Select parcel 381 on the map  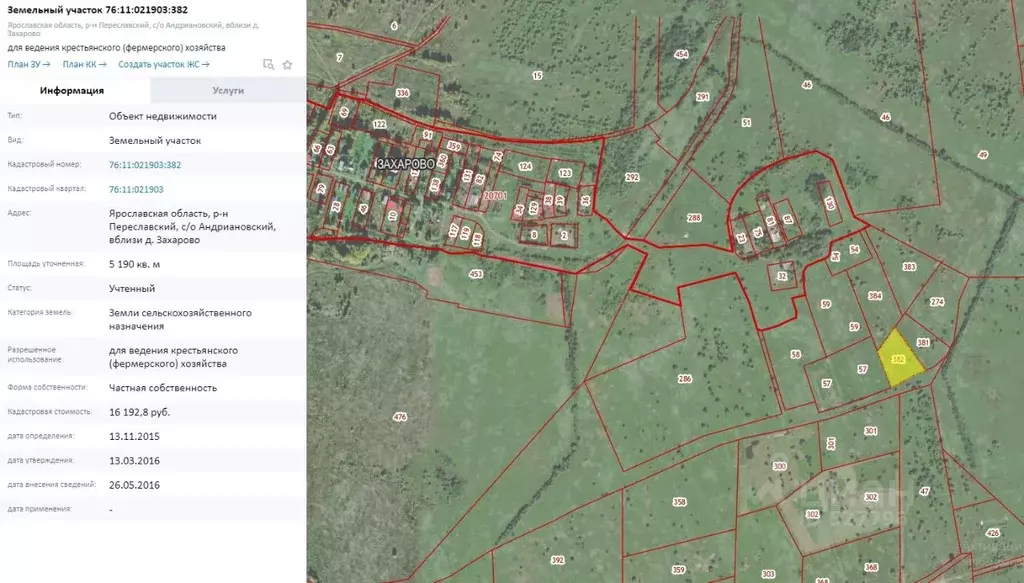(923, 342)
